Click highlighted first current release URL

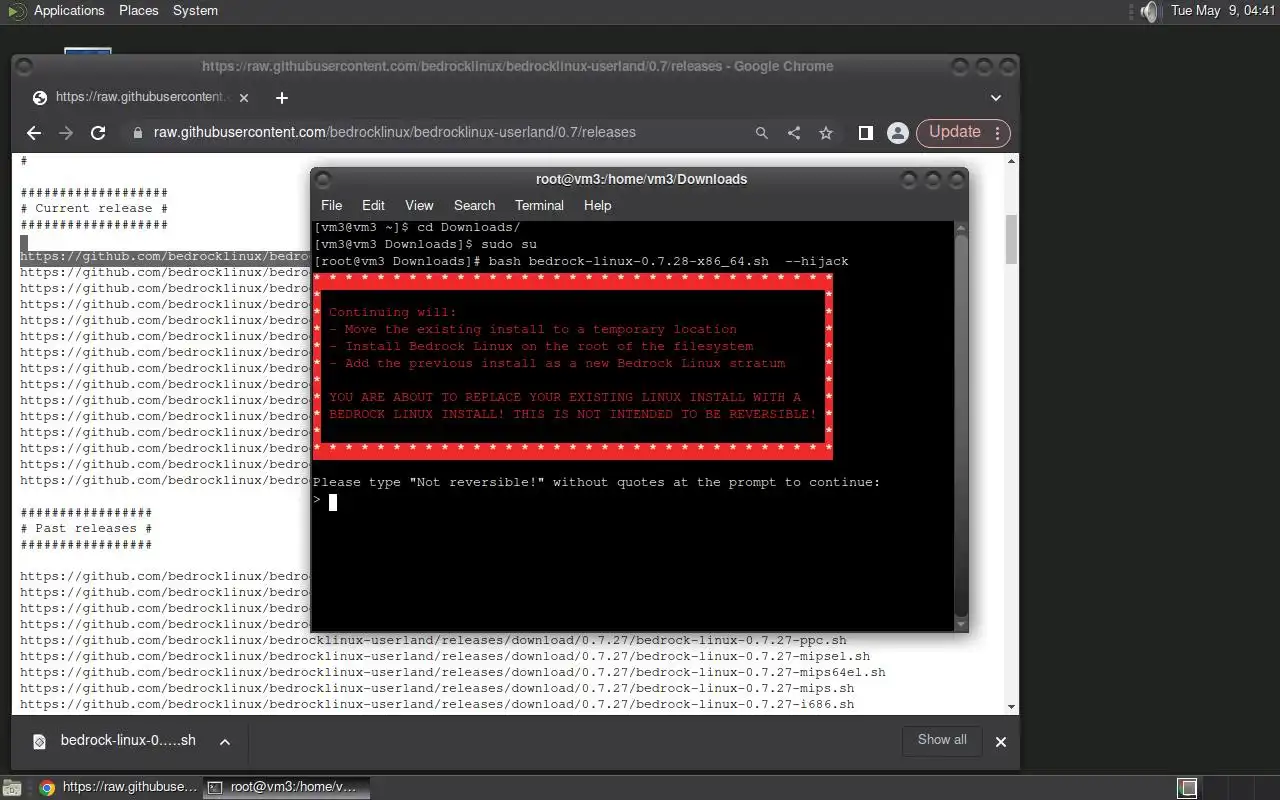[165, 256]
